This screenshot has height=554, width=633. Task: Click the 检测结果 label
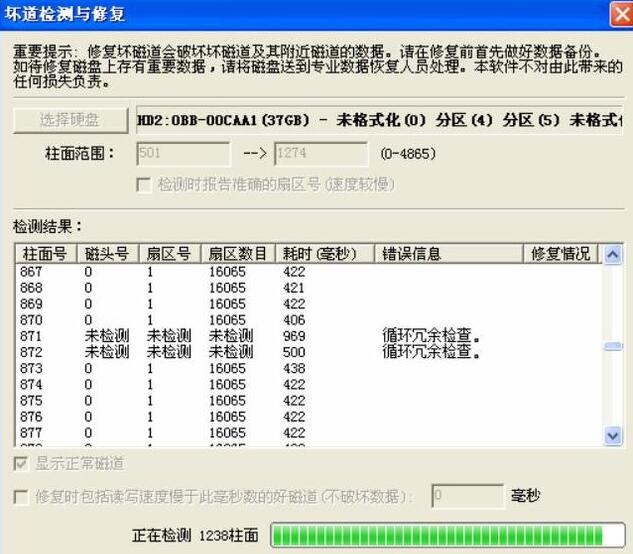pos(47,227)
